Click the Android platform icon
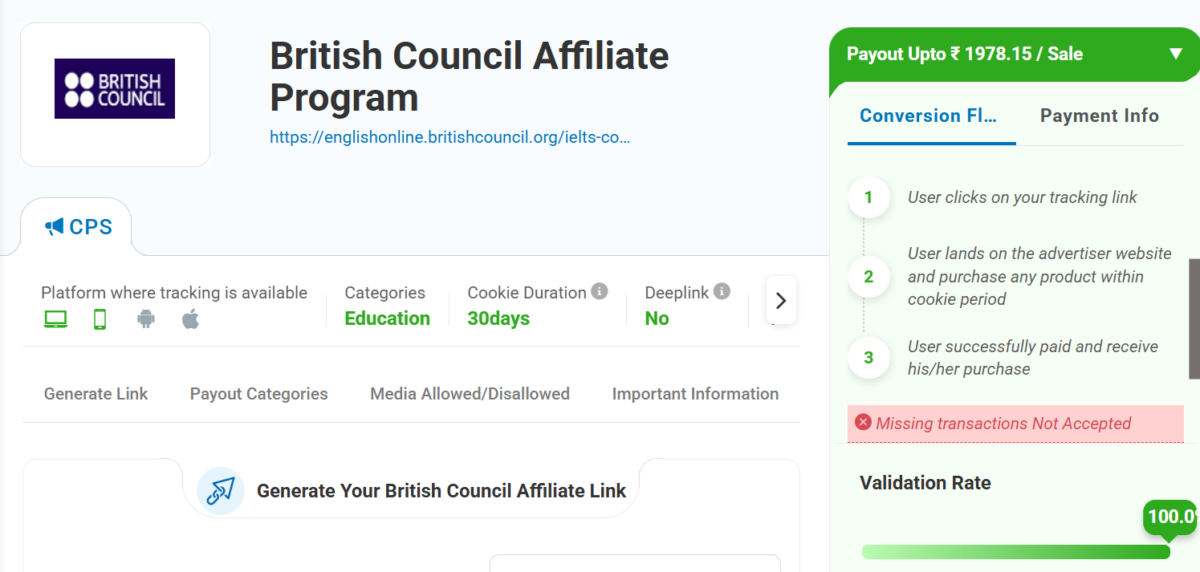The height and width of the screenshot is (572, 1200). 146,320
